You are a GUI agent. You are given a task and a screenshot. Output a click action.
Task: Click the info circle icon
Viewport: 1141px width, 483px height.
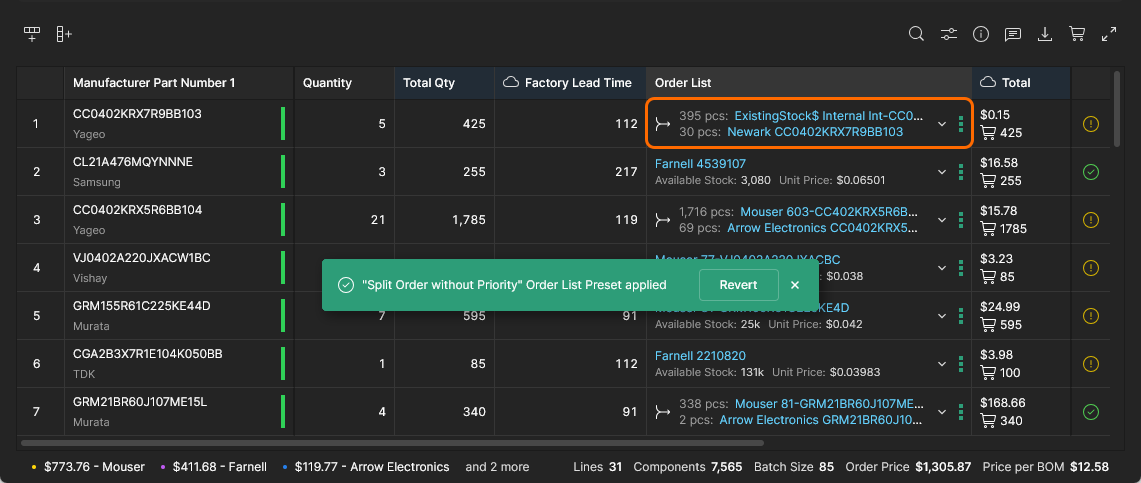click(981, 34)
